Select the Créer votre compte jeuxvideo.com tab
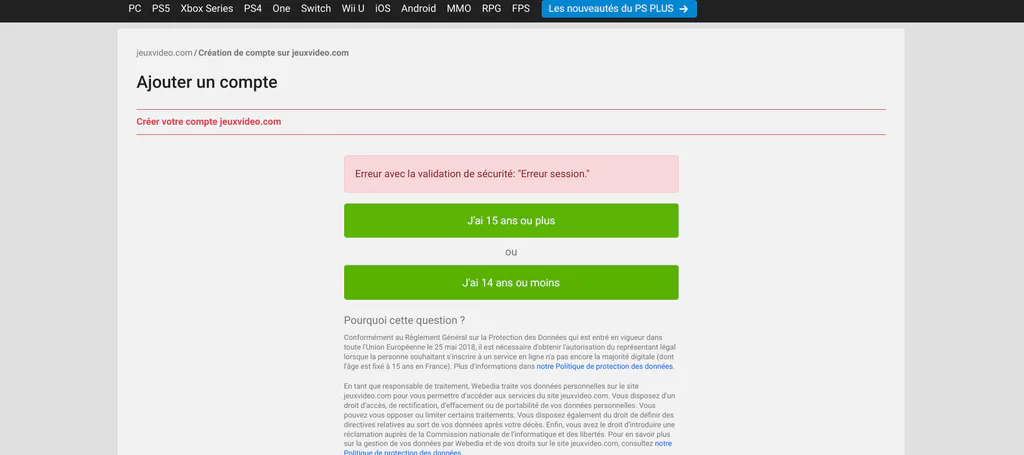Viewport: 1024px width, 455px height. 209,122
